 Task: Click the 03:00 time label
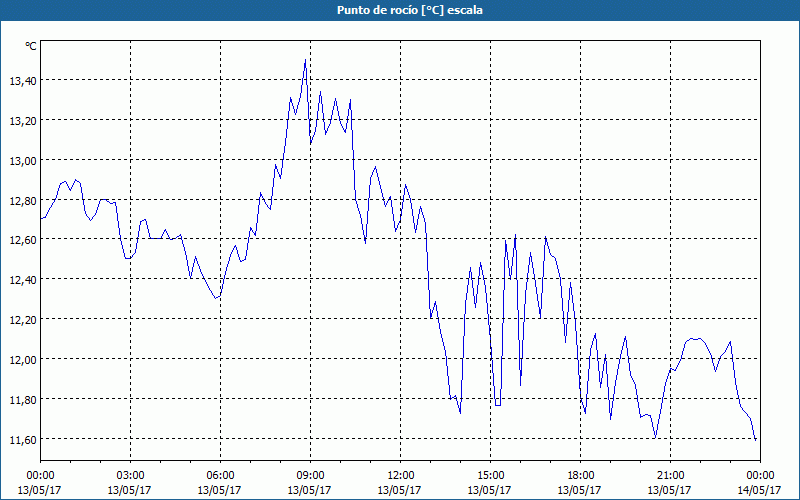pyautogui.click(x=130, y=476)
